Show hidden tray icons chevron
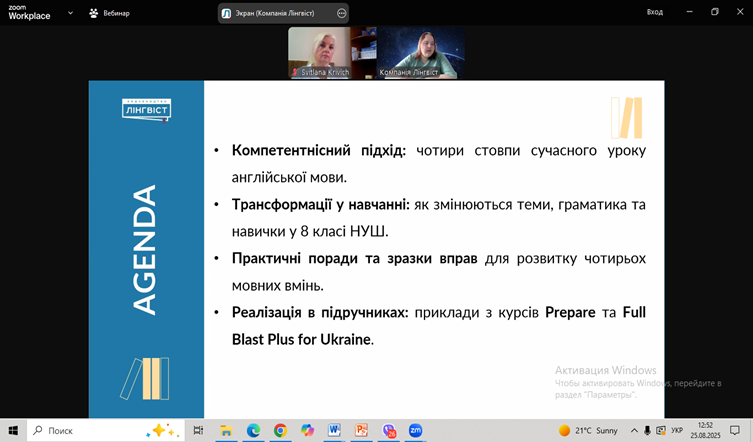This screenshot has height=442, width=753. point(634,430)
